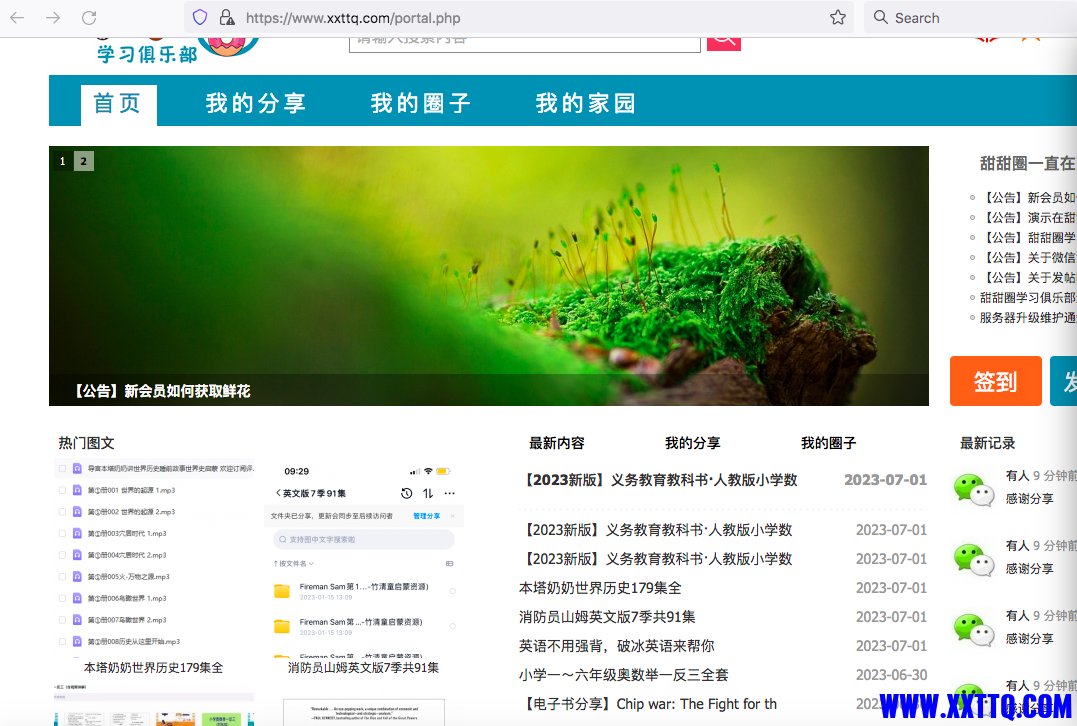Open 电子书分享 Chip war link
Image resolution: width=1077 pixels, height=726 pixels.
coord(649,704)
